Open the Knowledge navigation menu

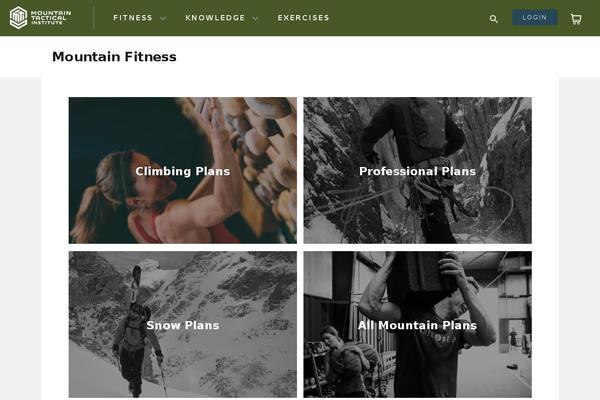click(x=215, y=18)
